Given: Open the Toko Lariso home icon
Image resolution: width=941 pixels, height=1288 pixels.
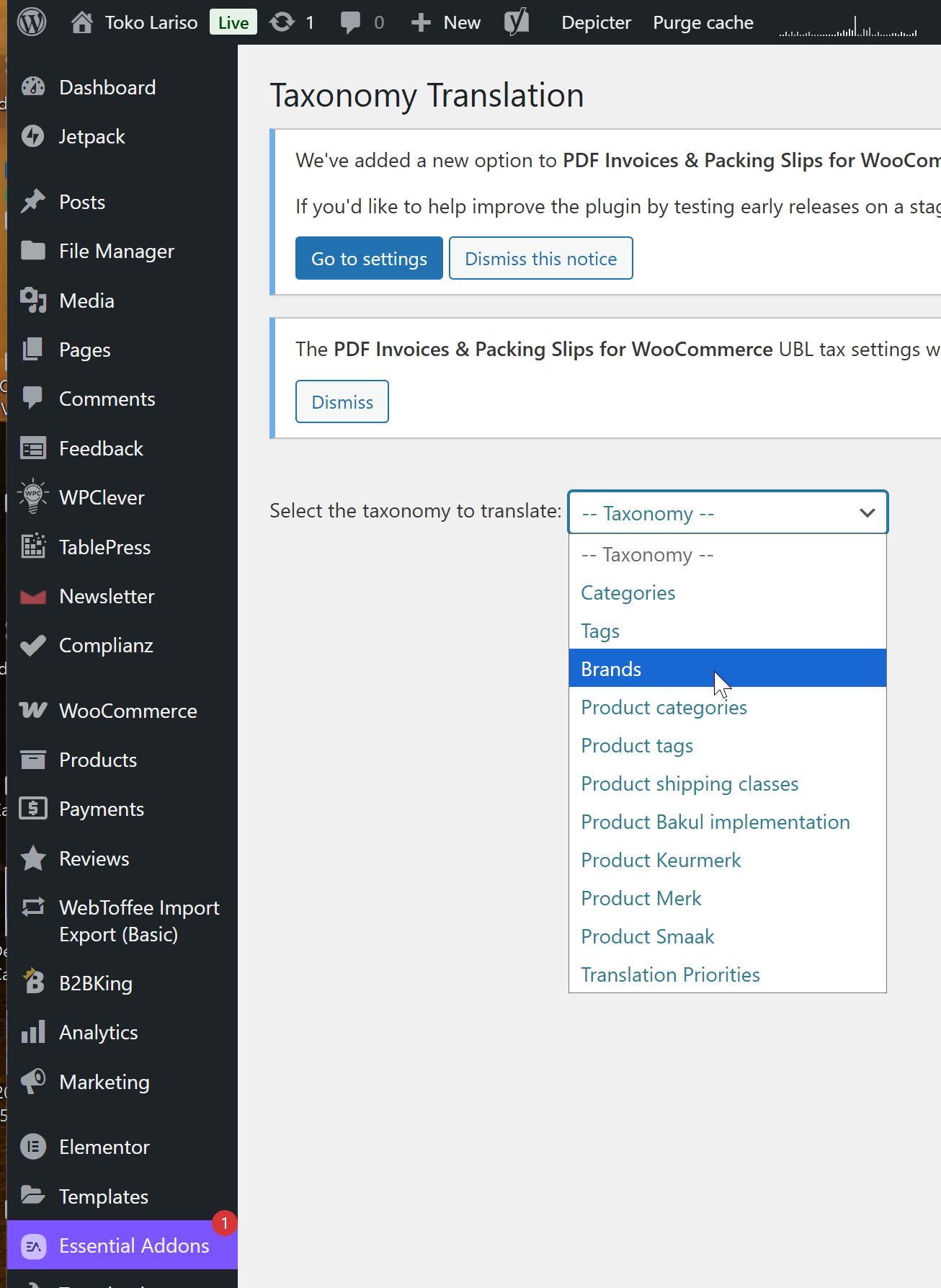Looking at the screenshot, I should click(82, 22).
